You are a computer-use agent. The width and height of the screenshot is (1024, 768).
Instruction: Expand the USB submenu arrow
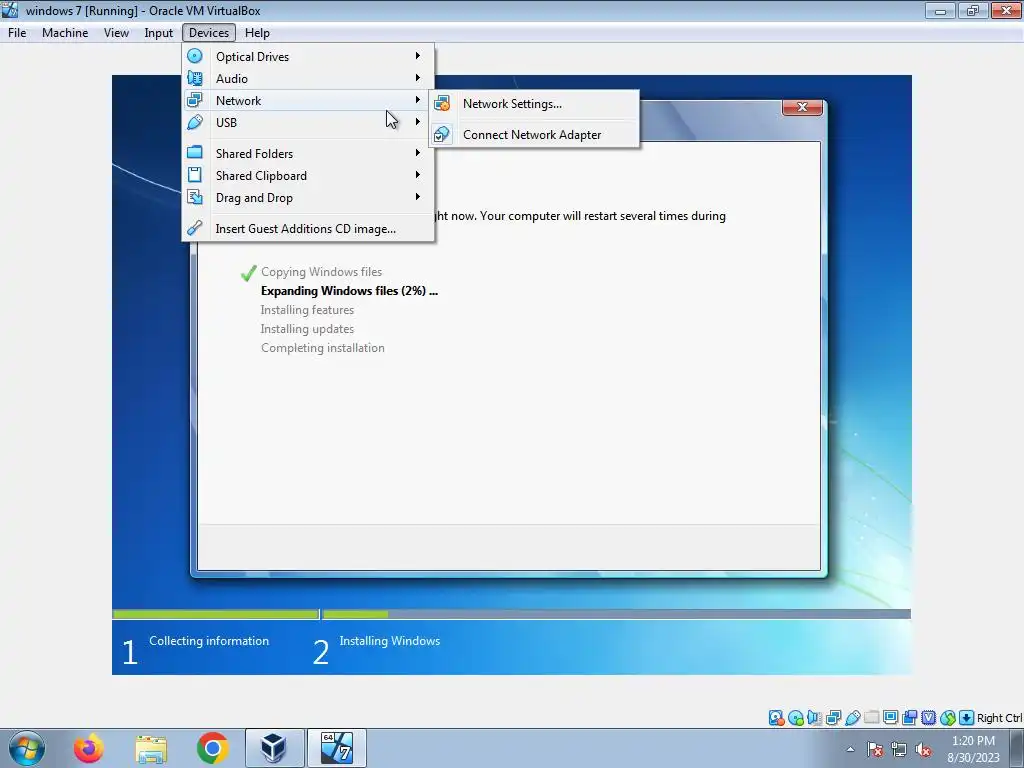[x=418, y=122]
